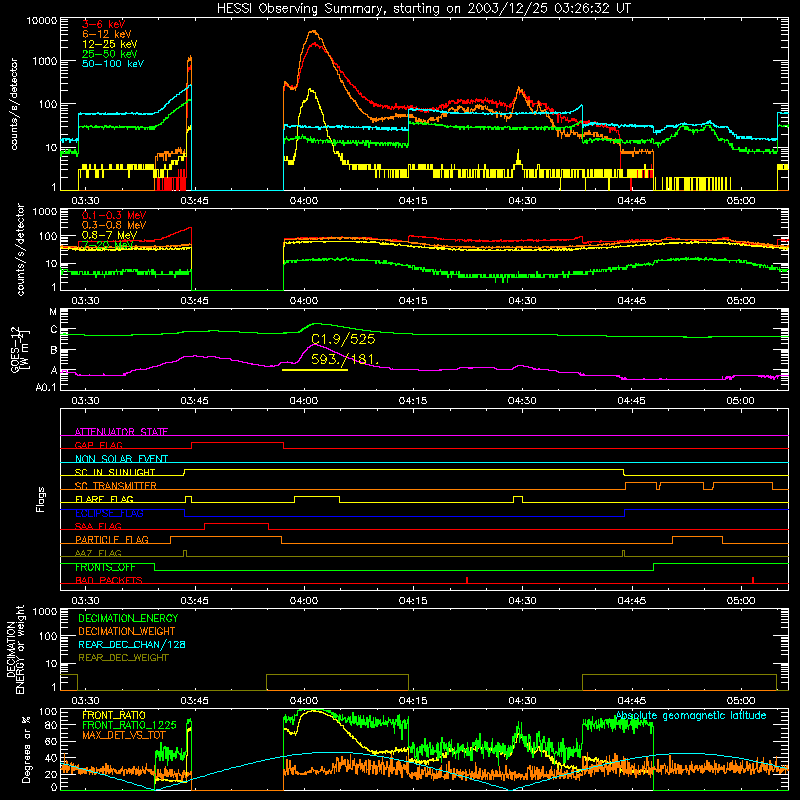Screen dimensions: 800x800
Task: Click the REAR_DEC_CHAN/128 legend label
Action: pyautogui.click(x=132, y=645)
